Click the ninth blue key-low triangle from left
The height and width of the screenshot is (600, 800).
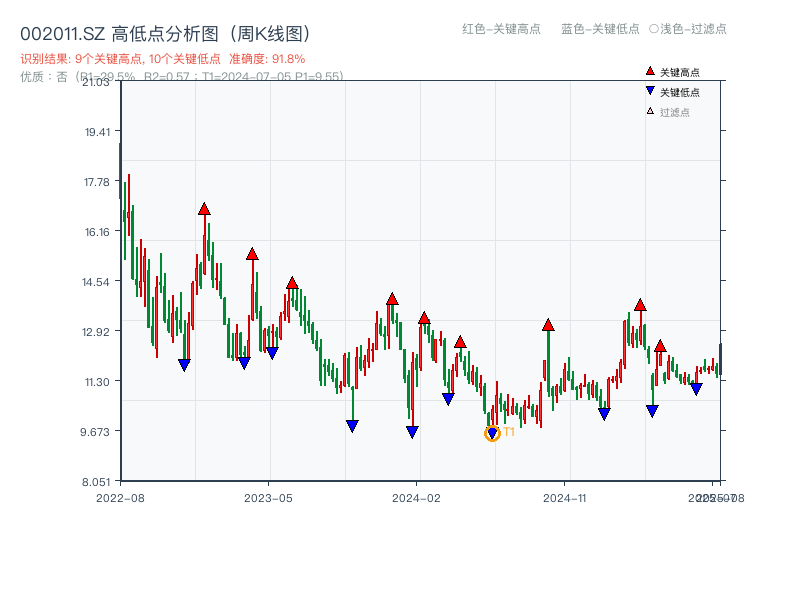tap(652, 411)
